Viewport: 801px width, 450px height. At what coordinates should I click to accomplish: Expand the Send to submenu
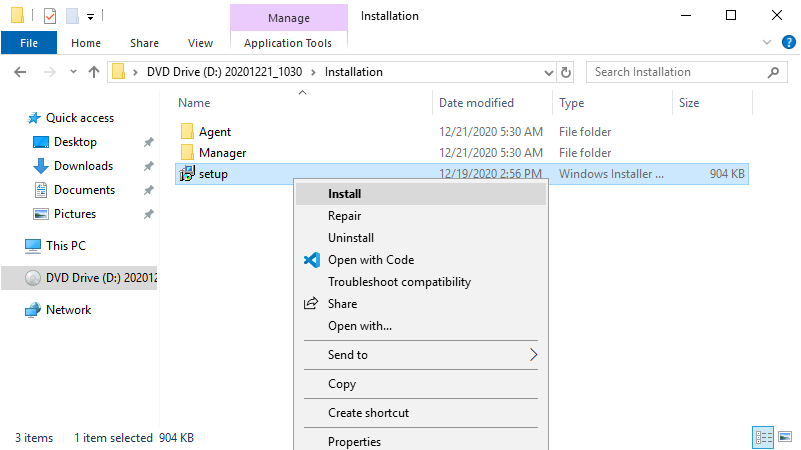click(533, 355)
